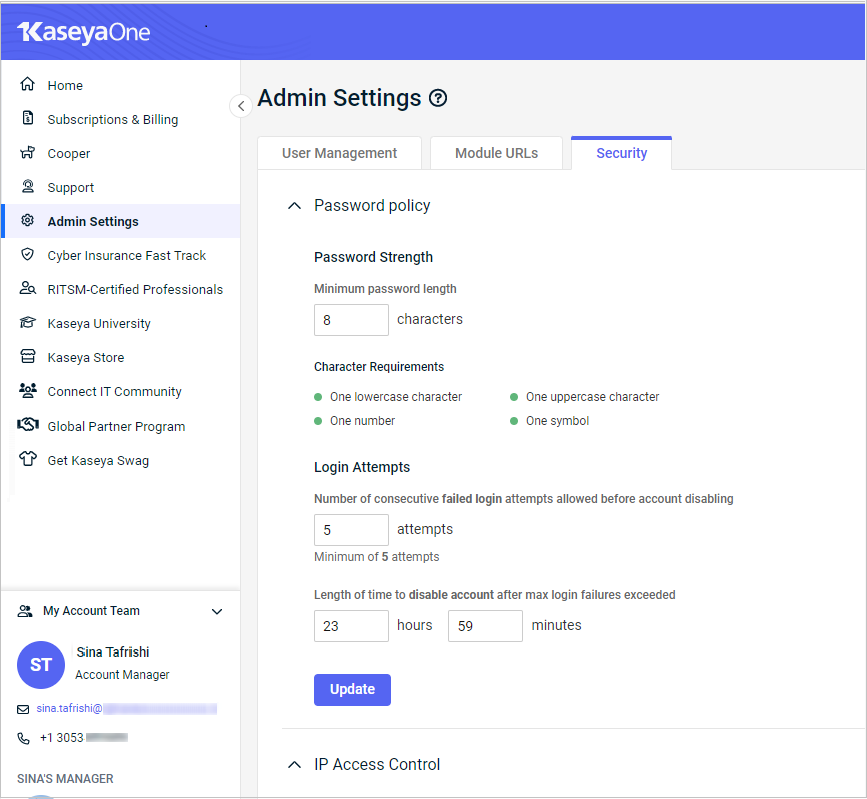Click the Password Strength heading
Image resolution: width=867 pixels, height=799 pixels.
pyautogui.click(x=373, y=257)
